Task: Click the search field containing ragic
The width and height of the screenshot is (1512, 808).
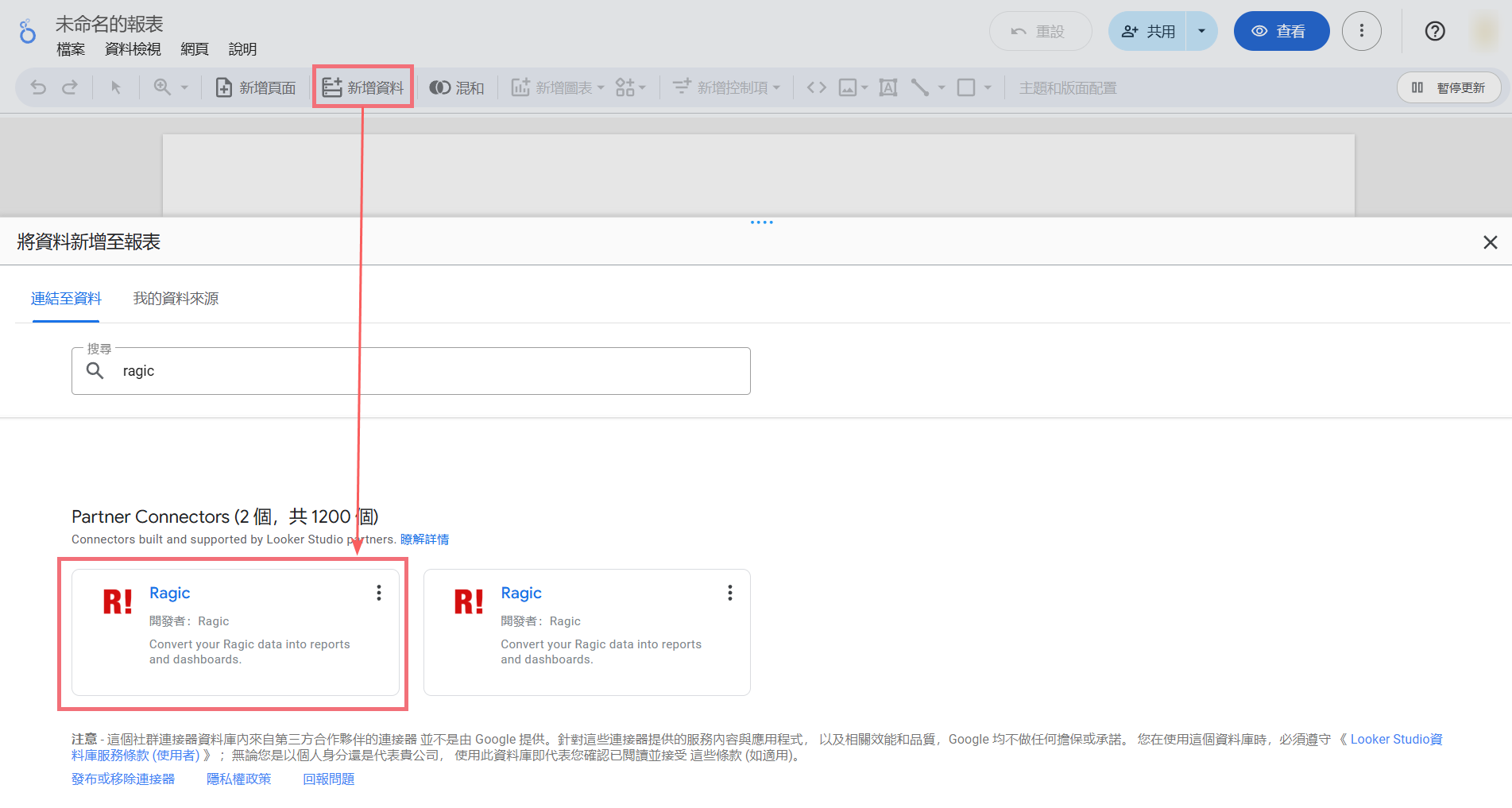Action: coord(411,371)
